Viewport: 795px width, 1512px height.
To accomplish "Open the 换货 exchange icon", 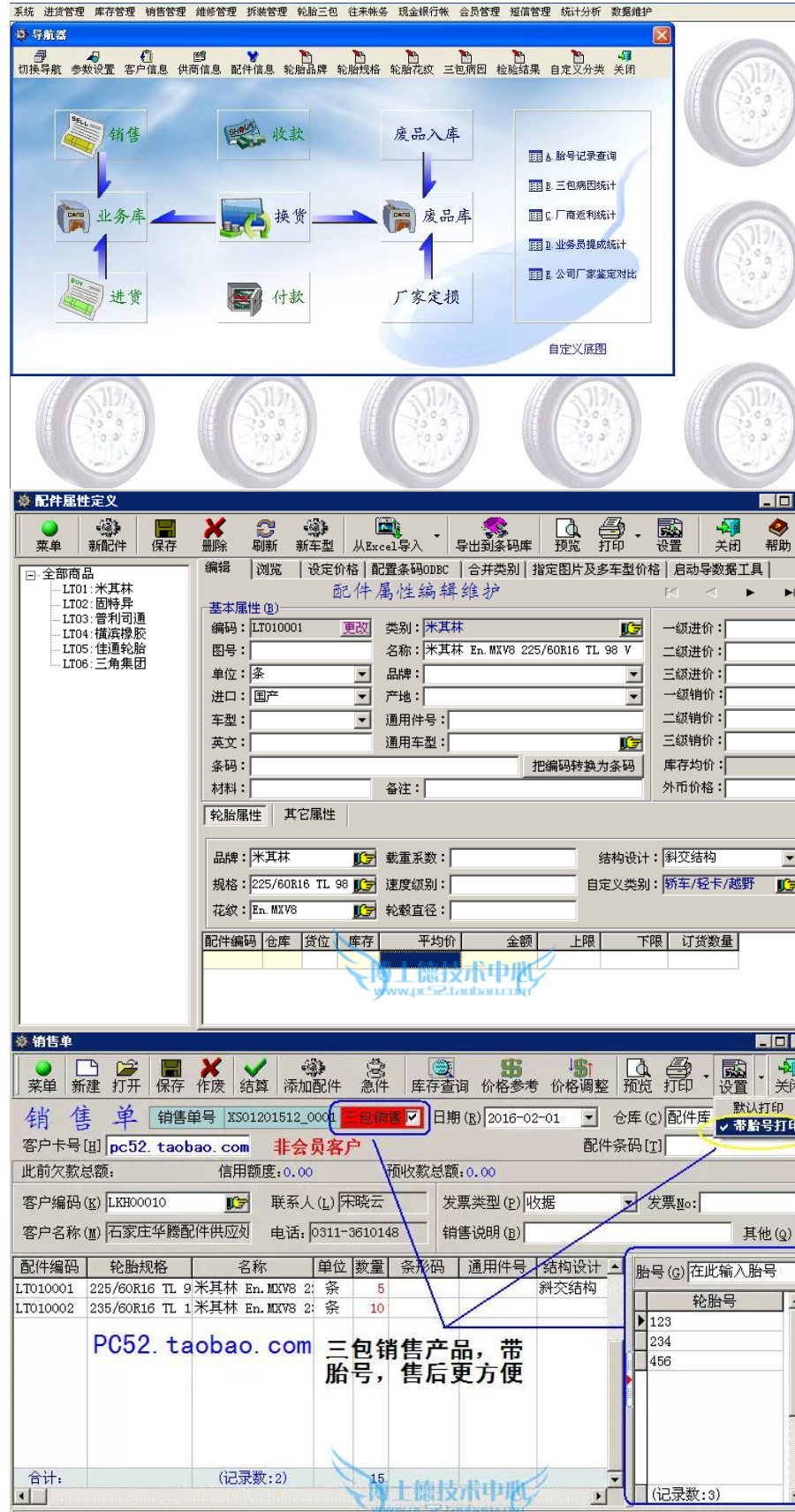I will point(263,216).
